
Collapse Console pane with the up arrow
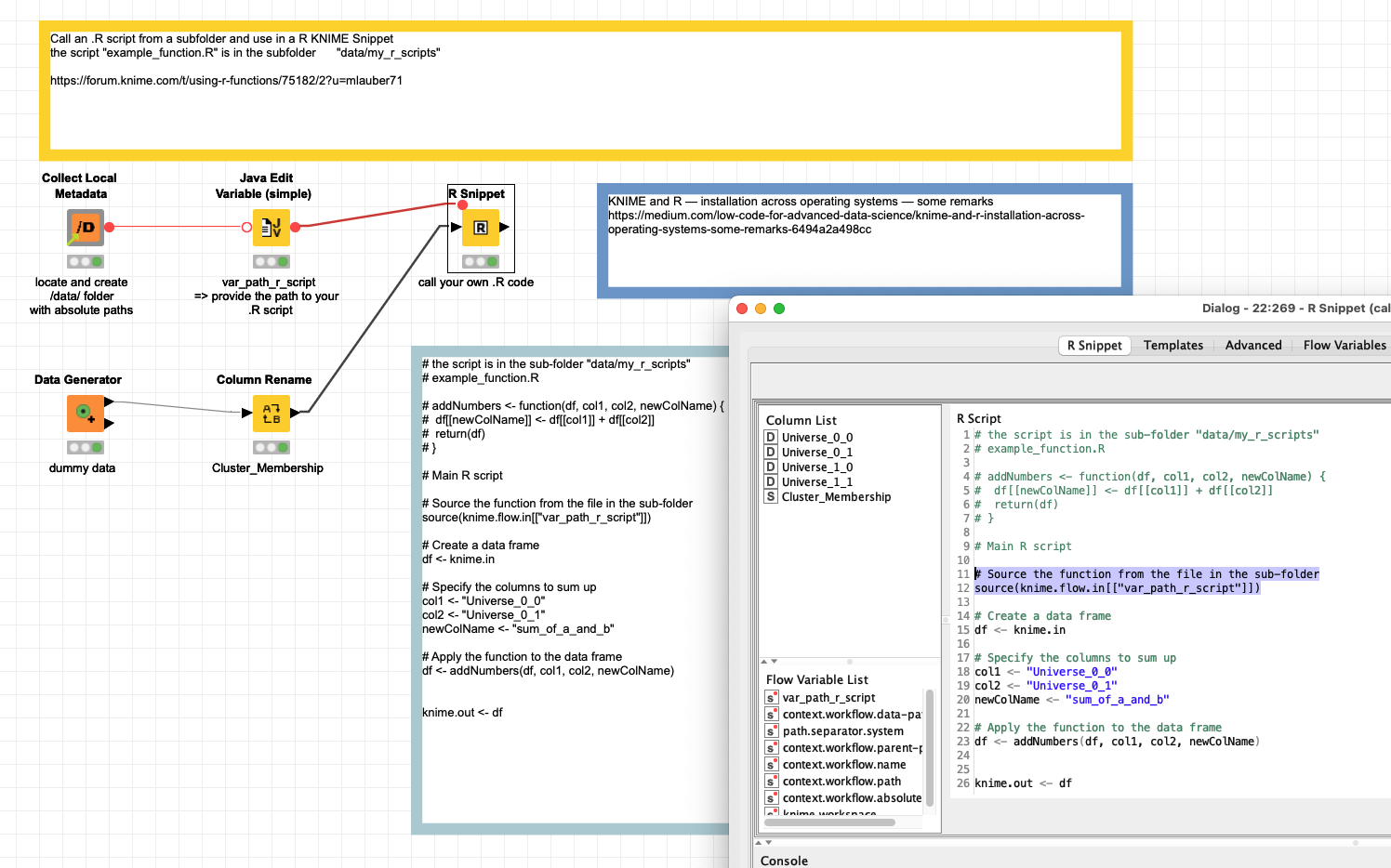tap(759, 842)
